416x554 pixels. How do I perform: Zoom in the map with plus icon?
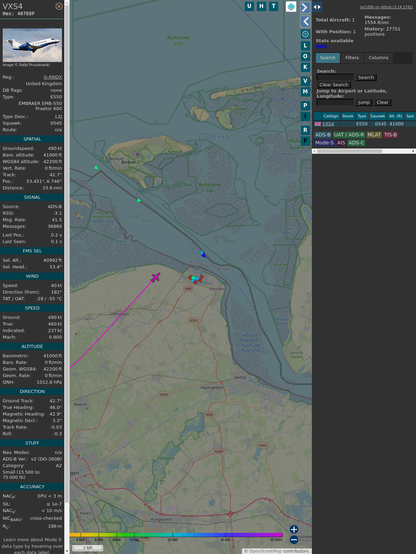point(294,529)
